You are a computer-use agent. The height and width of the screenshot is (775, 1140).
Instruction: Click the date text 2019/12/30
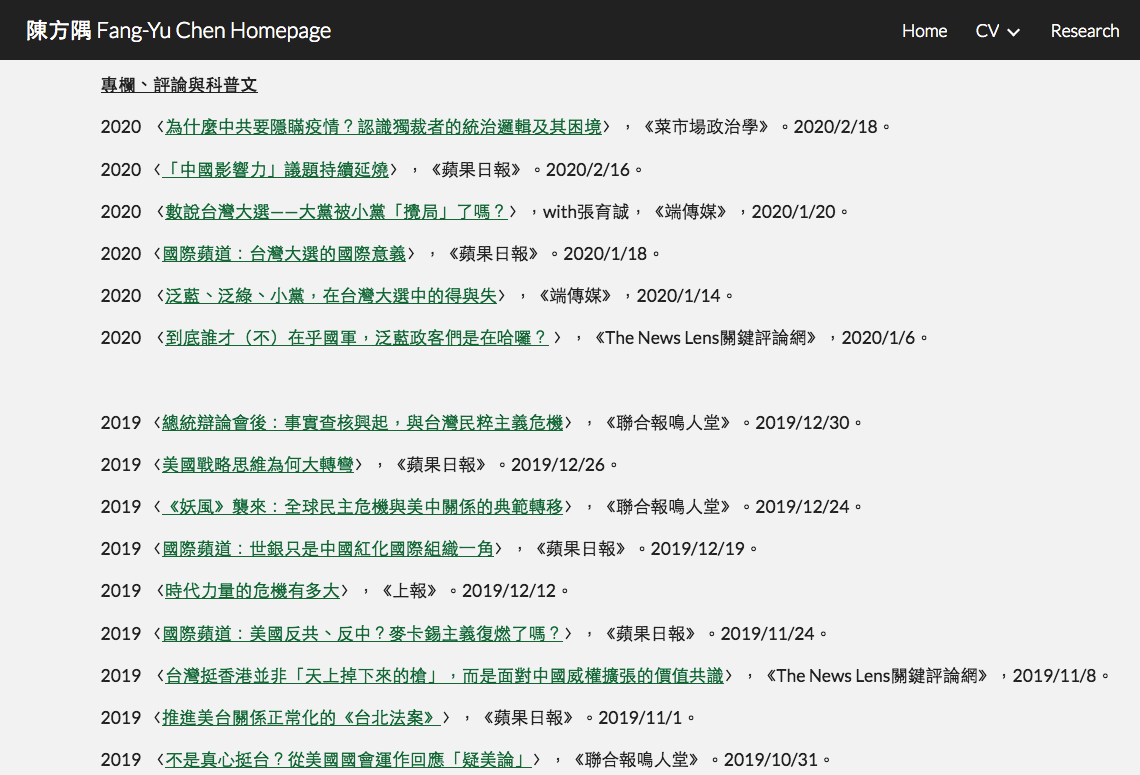point(802,423)
